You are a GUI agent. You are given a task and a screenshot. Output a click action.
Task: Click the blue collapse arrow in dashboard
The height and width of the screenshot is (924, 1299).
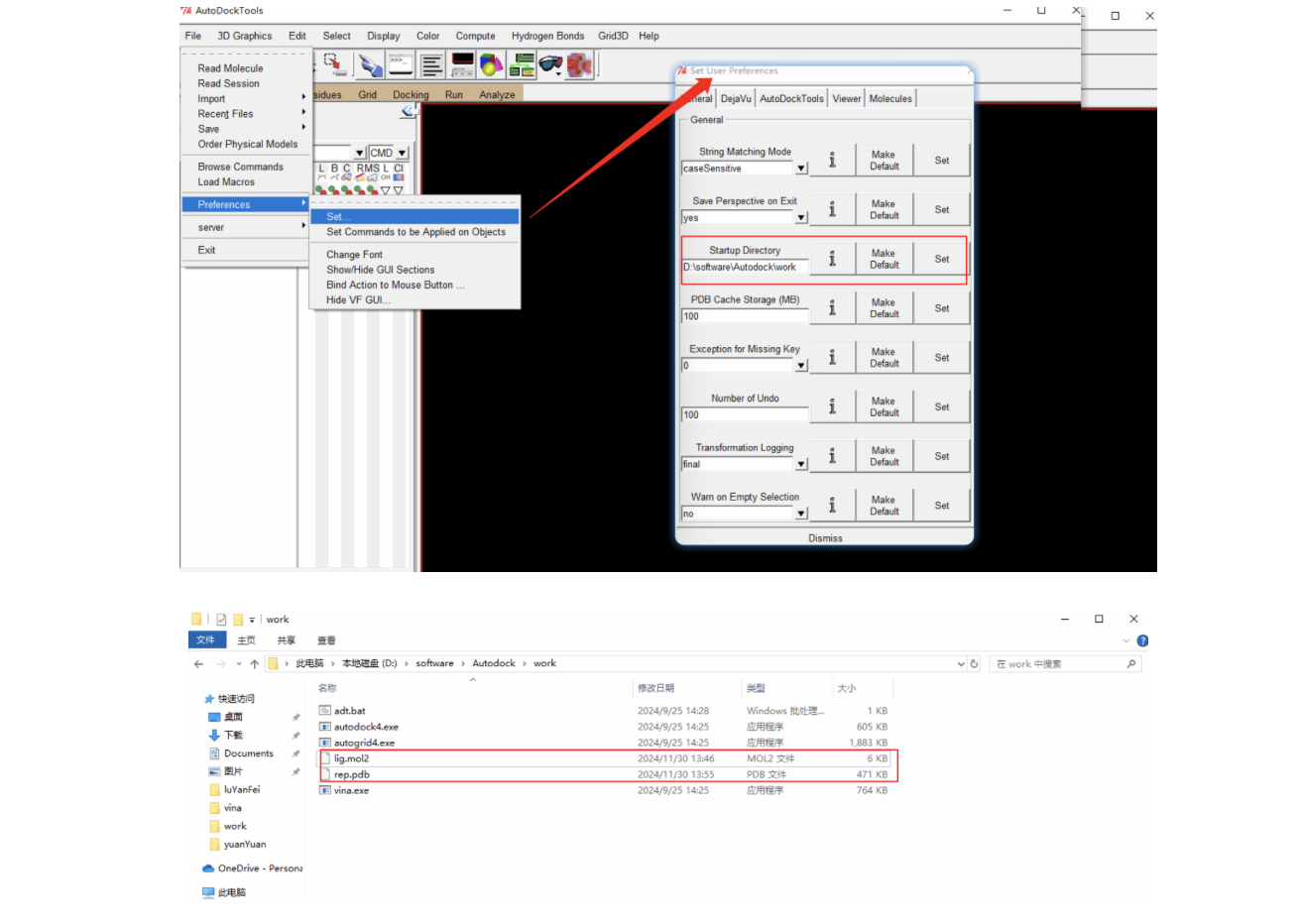click(408, 111)
